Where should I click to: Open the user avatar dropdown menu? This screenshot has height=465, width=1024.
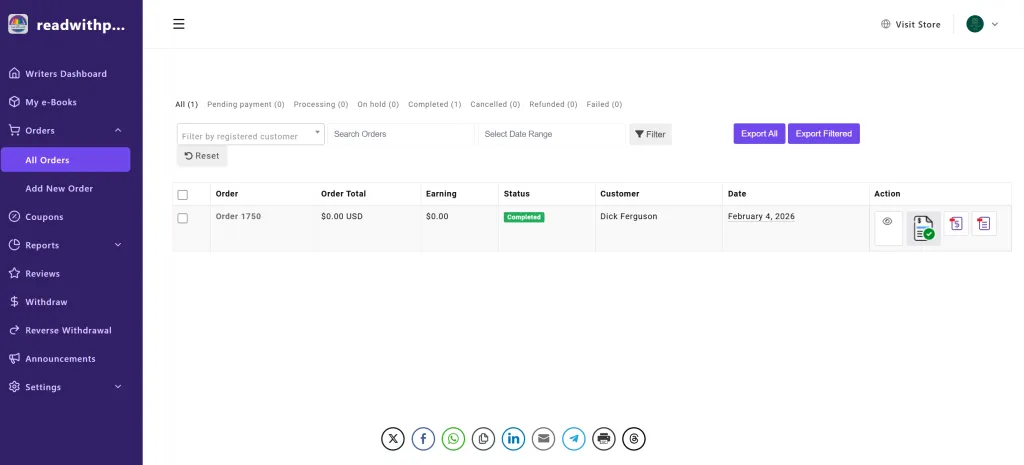click(981, 24)
